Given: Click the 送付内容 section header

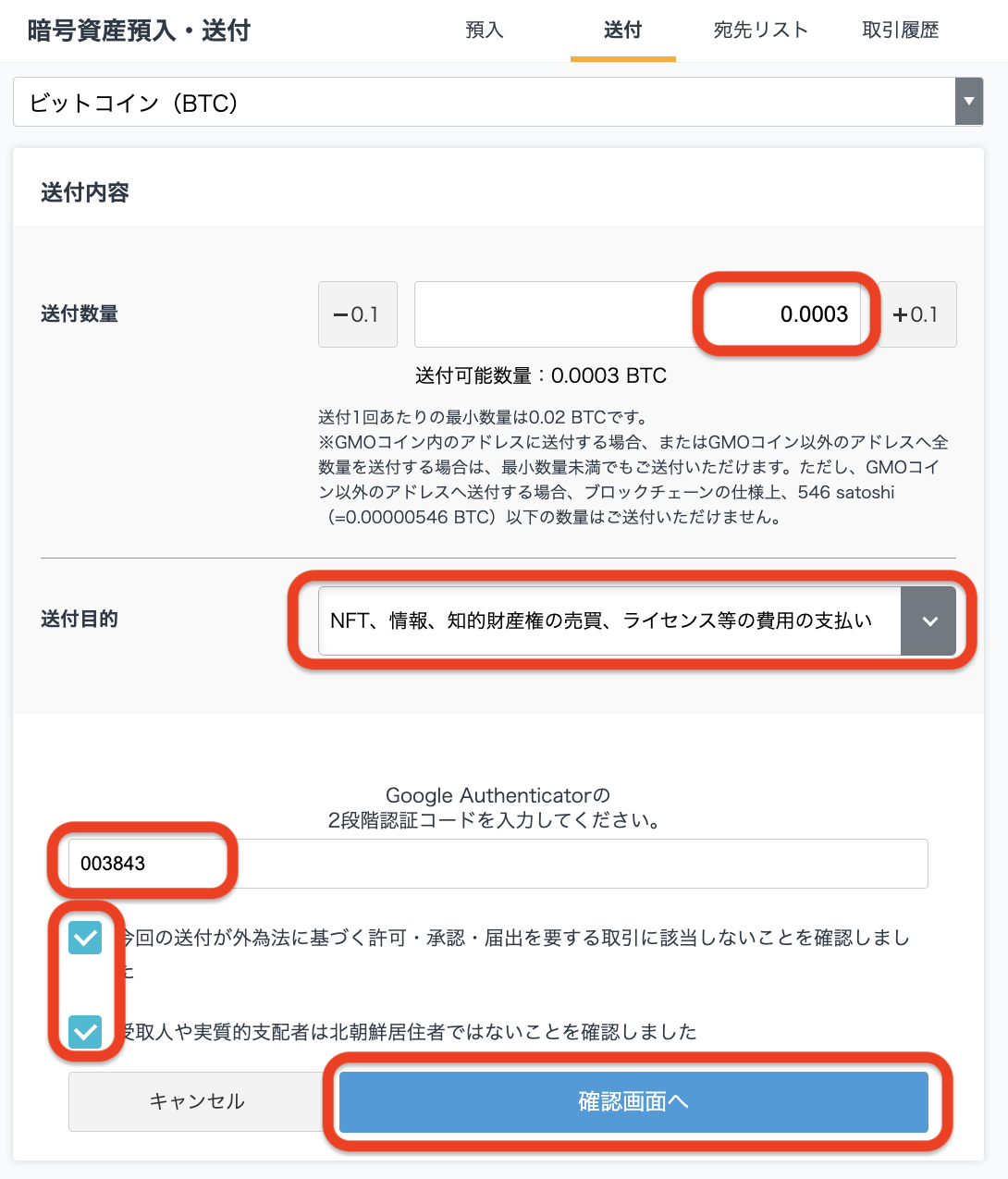Looking at the screenshot, I should pyautogui.click(x=85, y=192).
